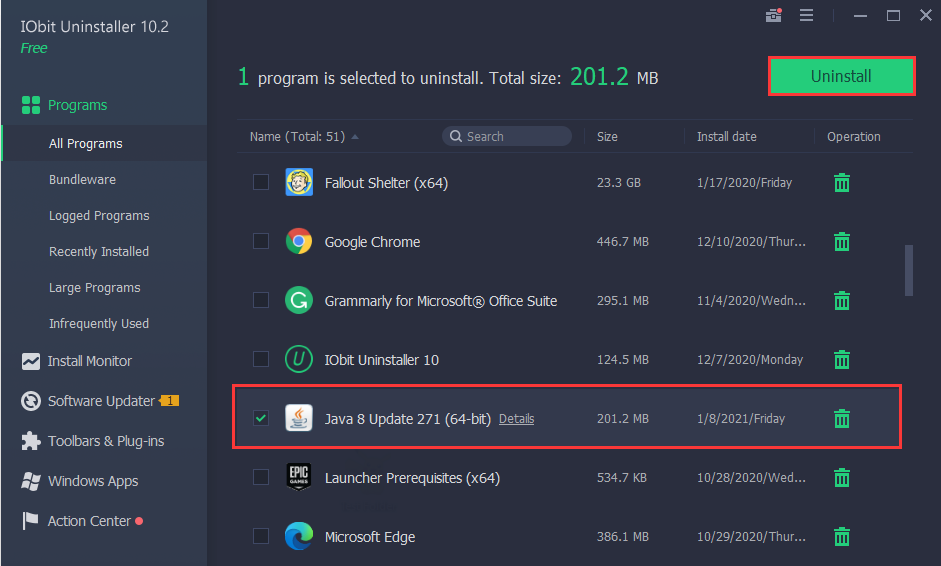Click the trash icon for Microsoft Edge
This screenshot has height=566, width=941.
click(x=842, y=536)
